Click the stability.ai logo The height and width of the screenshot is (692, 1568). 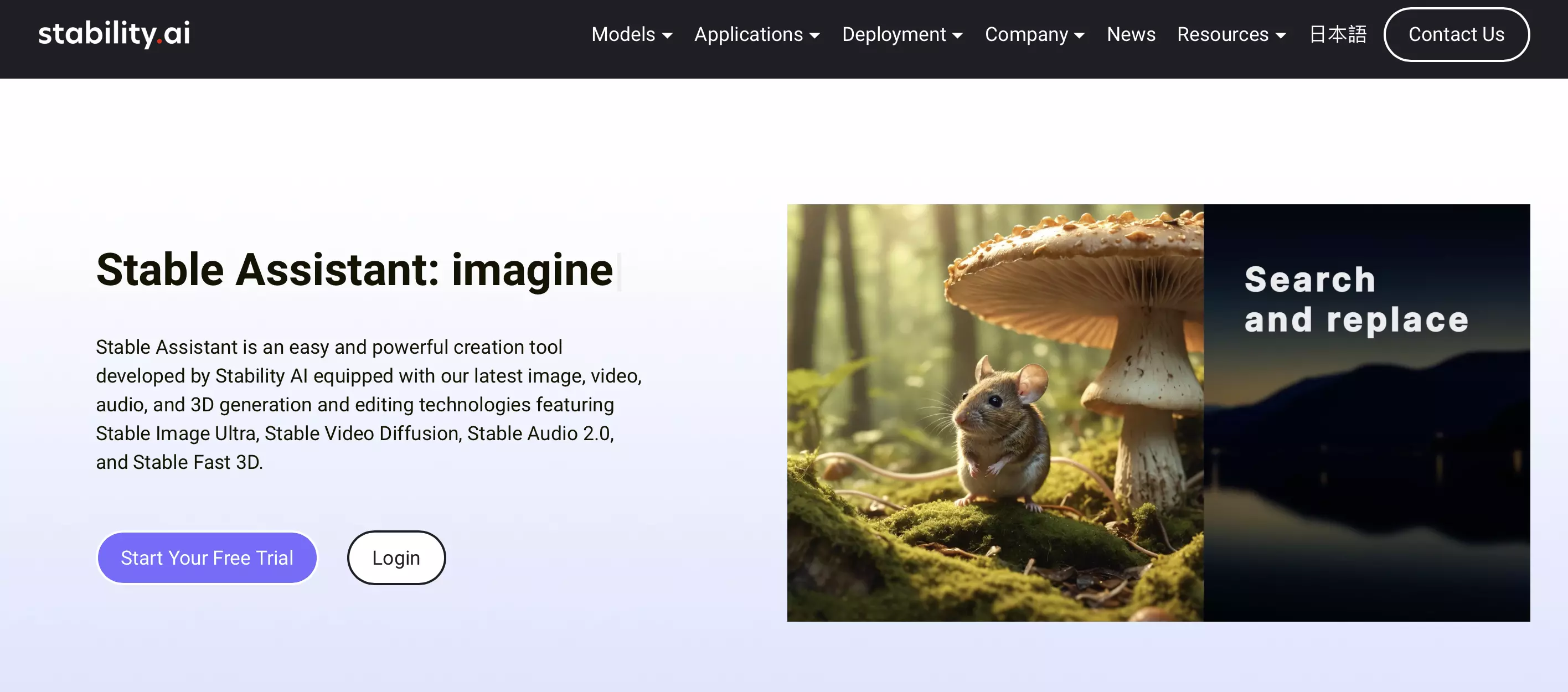click(114, 33)
